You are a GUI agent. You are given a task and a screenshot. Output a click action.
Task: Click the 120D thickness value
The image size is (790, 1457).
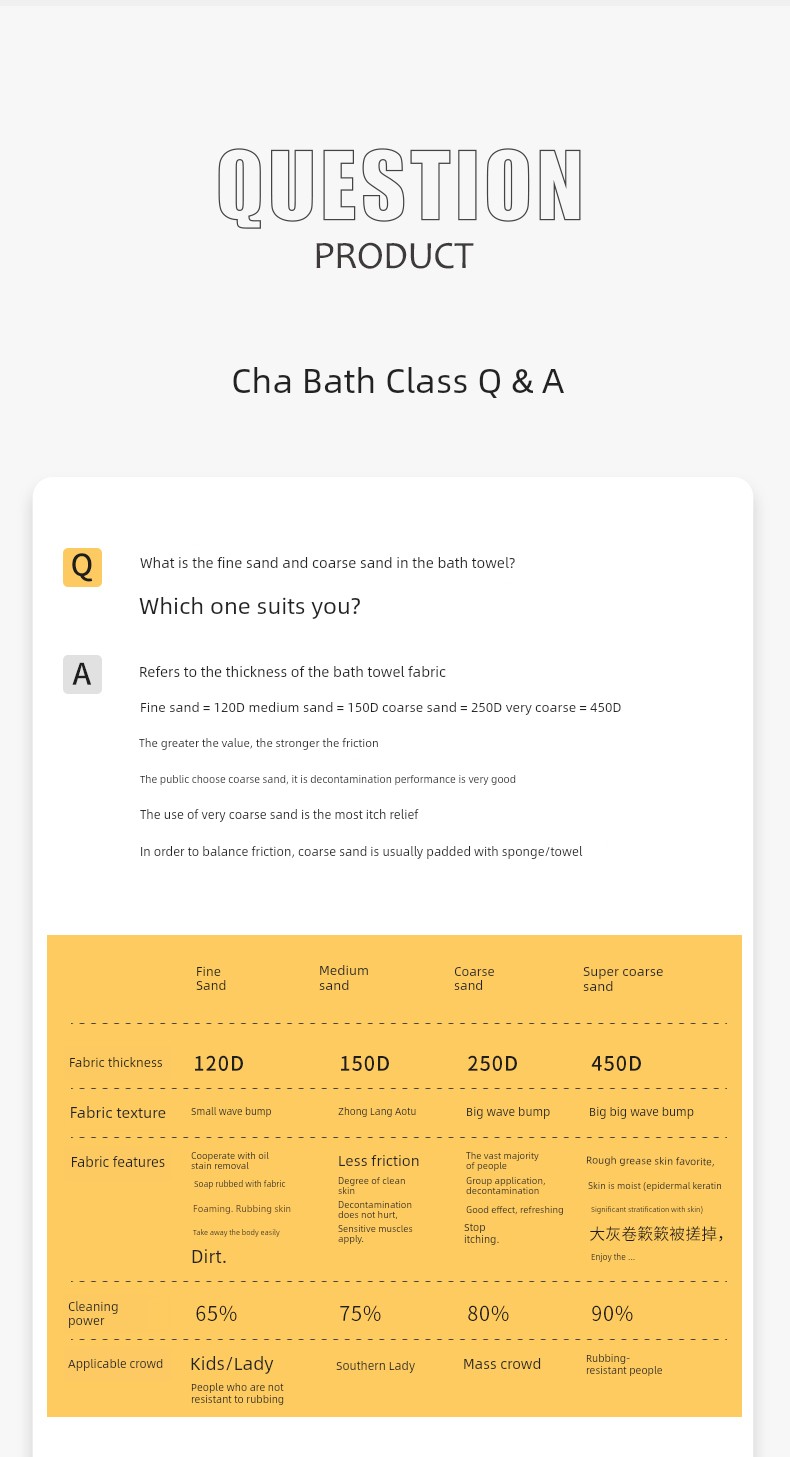tap(218, 1064)
